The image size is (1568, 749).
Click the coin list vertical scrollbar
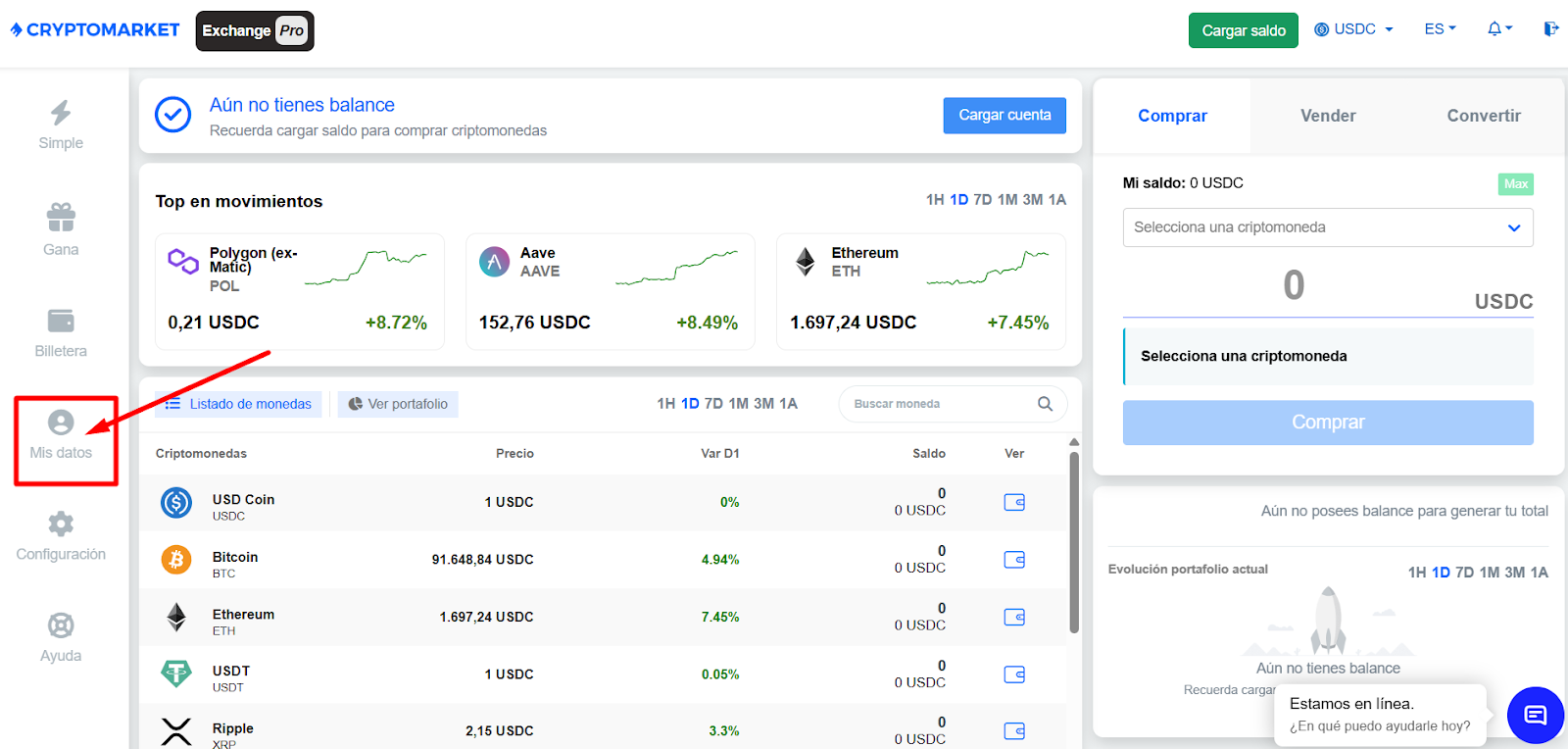coord(1074,542)
